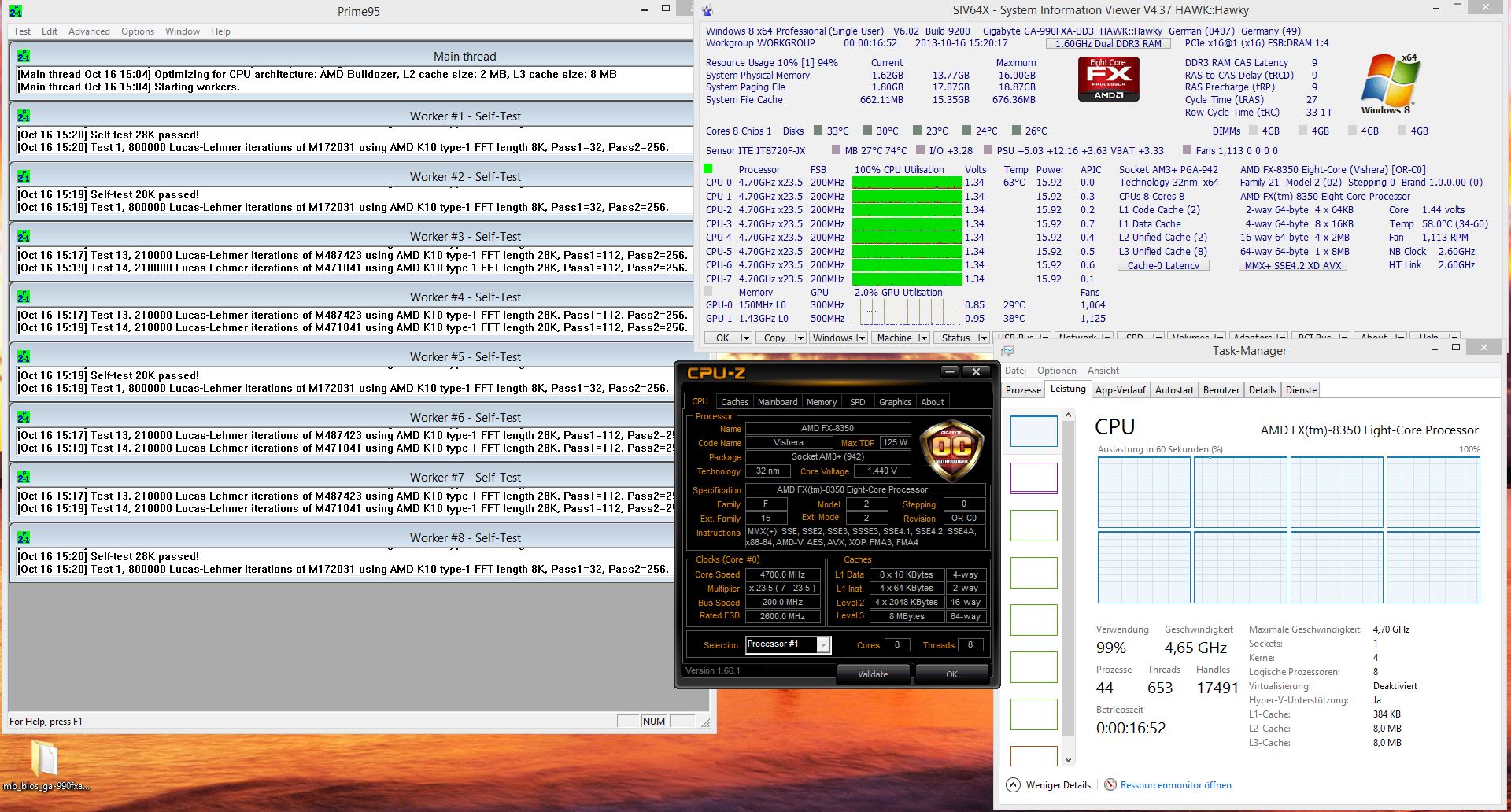
Task: Open the Options menu in Prime95
Action: (x=138, y=31)
